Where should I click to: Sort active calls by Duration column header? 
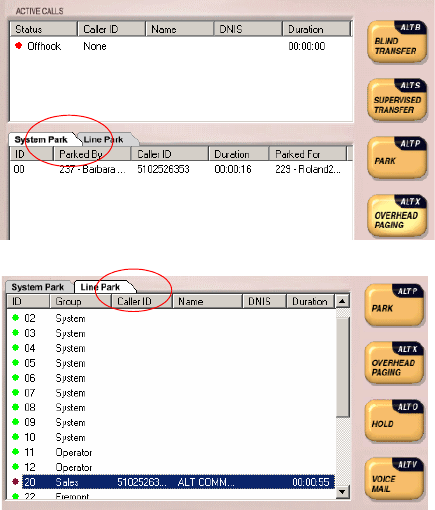coord(316,29)
